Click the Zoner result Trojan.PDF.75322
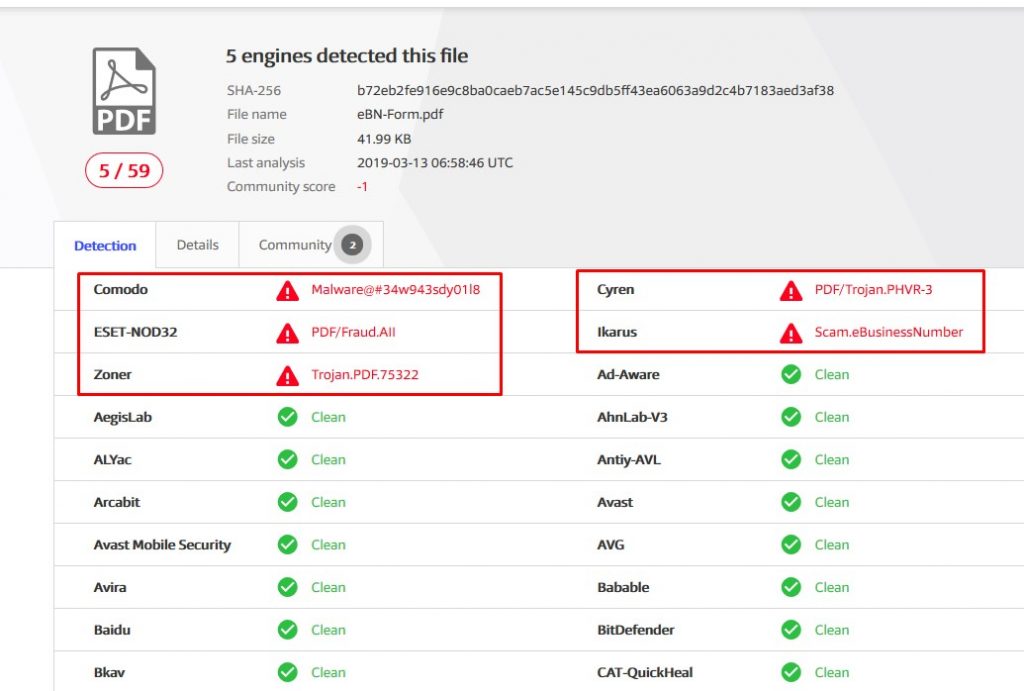The image size is (1024, 691). [364, 374]
